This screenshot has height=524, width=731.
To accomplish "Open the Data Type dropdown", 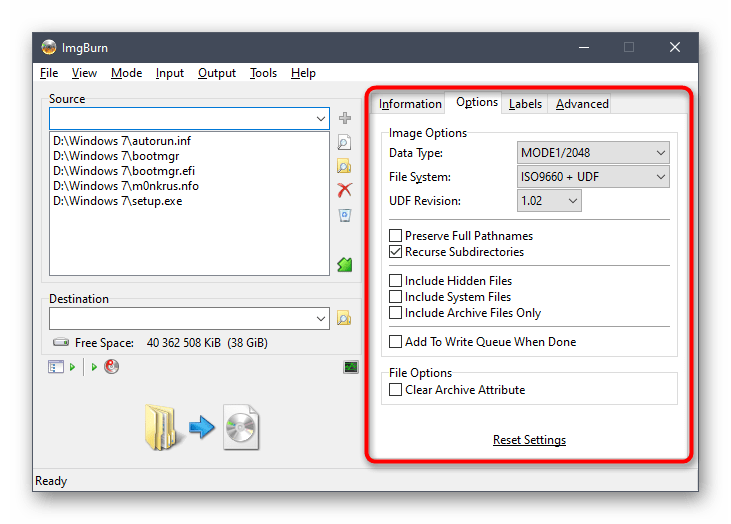I will pos(593,153).
